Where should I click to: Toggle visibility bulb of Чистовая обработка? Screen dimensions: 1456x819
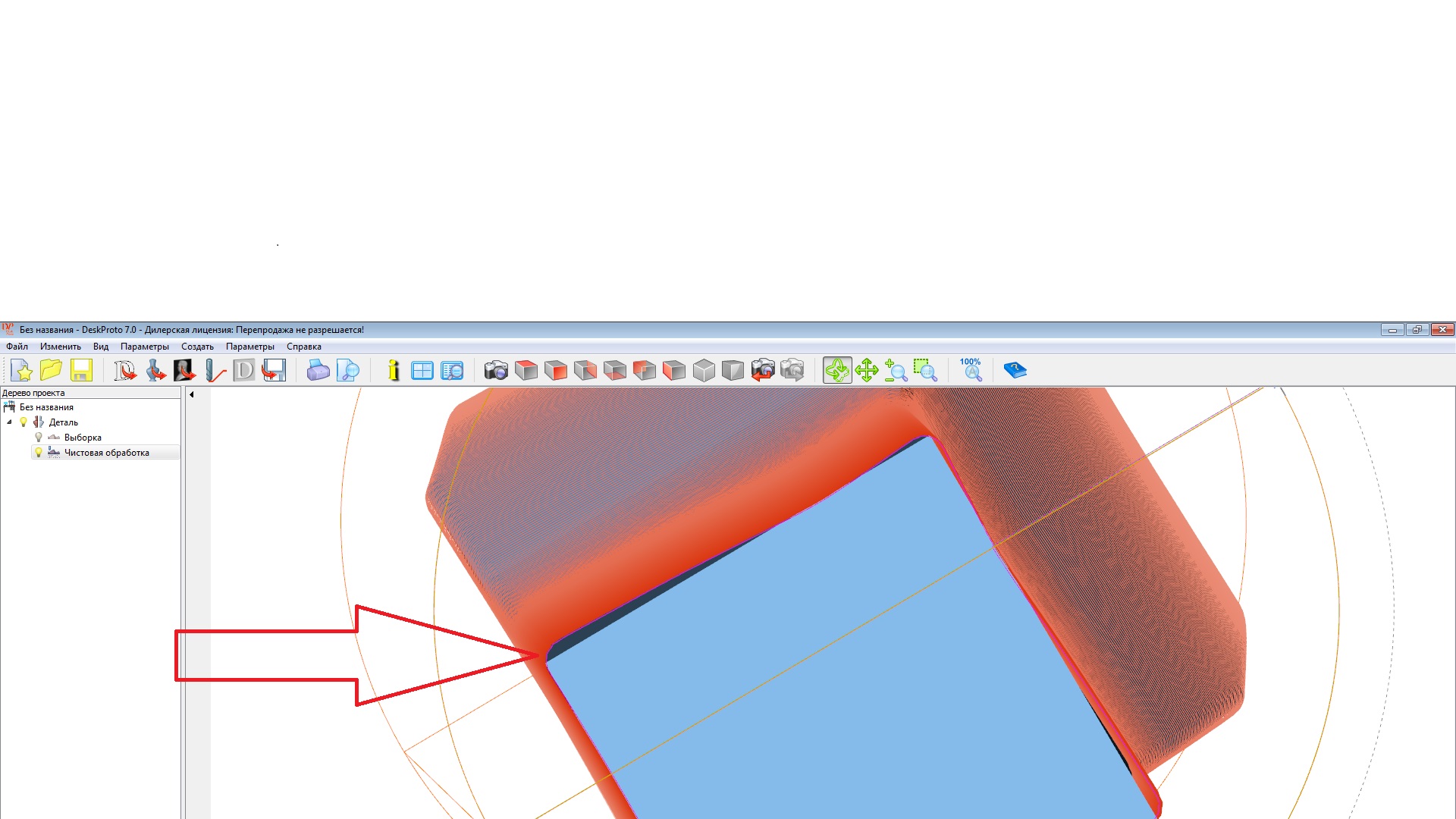tap(39, 453)
